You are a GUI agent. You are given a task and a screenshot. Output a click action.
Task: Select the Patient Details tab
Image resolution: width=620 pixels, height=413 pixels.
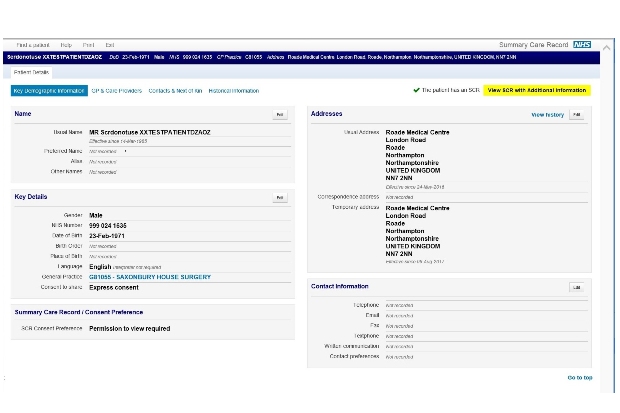click(x=34, y=73)
